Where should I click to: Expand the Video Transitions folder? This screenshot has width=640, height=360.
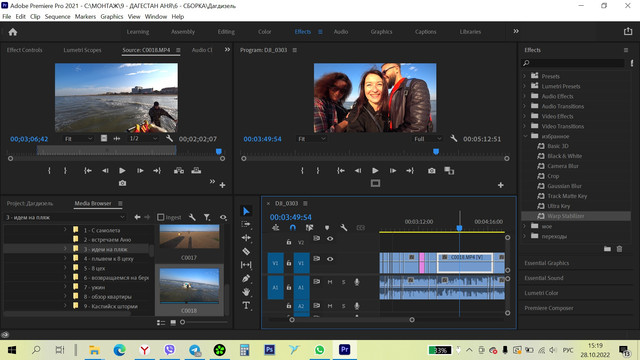point(525,126)
